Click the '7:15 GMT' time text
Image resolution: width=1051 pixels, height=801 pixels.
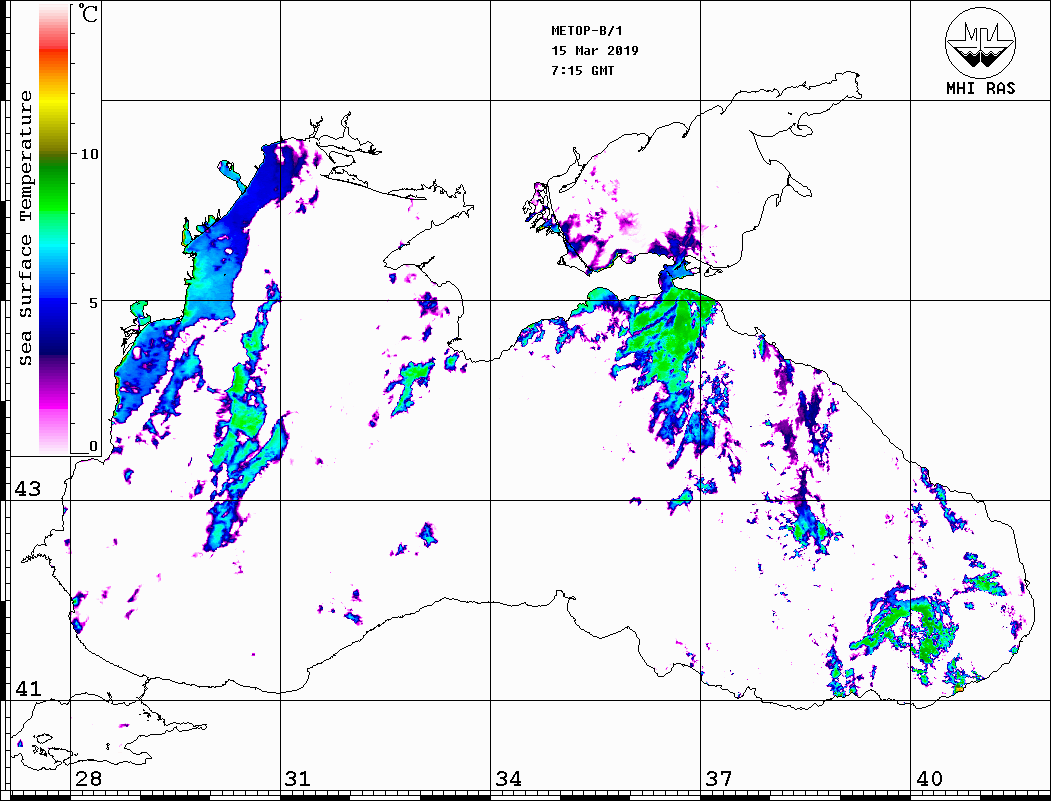[x=582, y=70]
